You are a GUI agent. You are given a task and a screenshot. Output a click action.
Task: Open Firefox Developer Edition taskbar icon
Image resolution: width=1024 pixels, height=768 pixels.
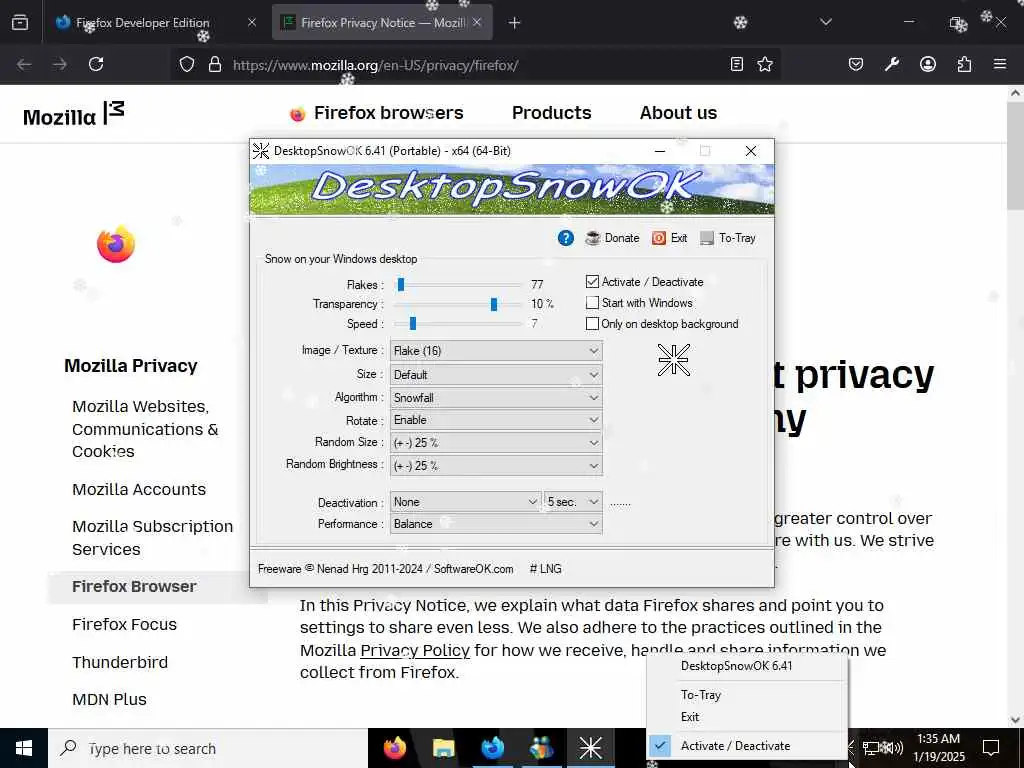[x=492, y=748]
